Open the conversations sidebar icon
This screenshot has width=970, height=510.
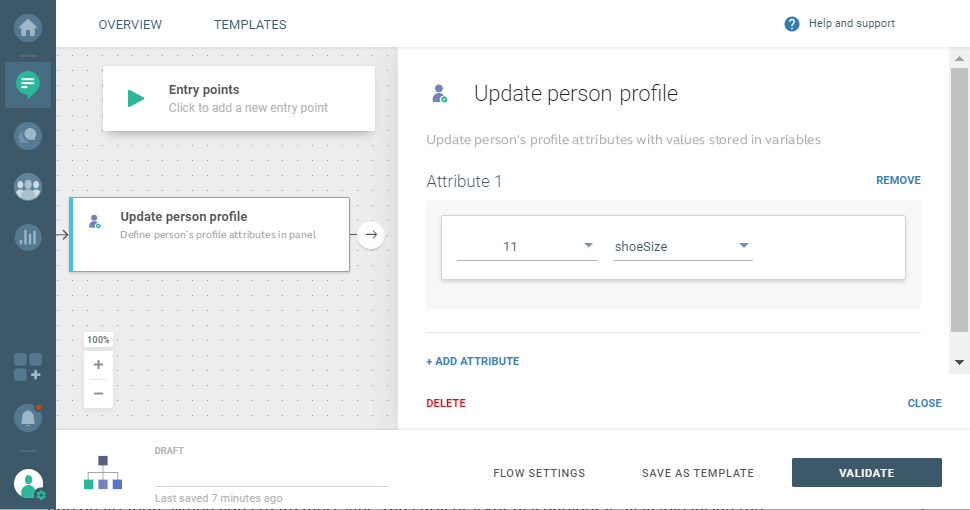click(28, 135)
